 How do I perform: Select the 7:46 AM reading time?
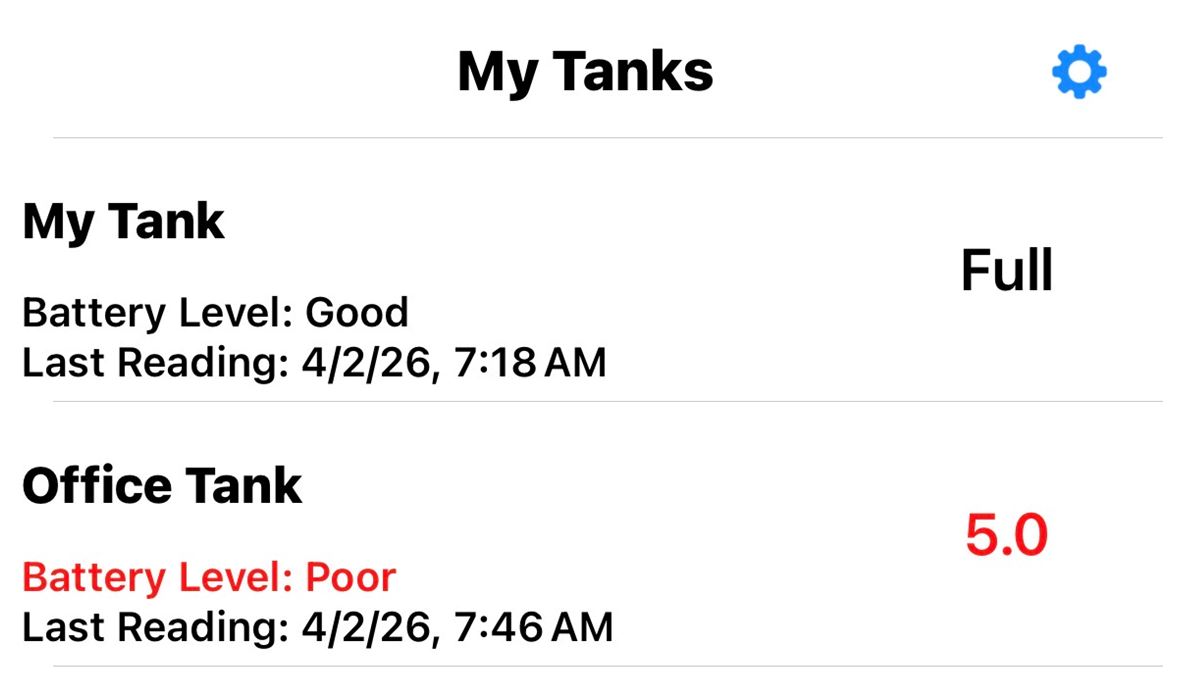pyautogui.click(x=533, y=627)
